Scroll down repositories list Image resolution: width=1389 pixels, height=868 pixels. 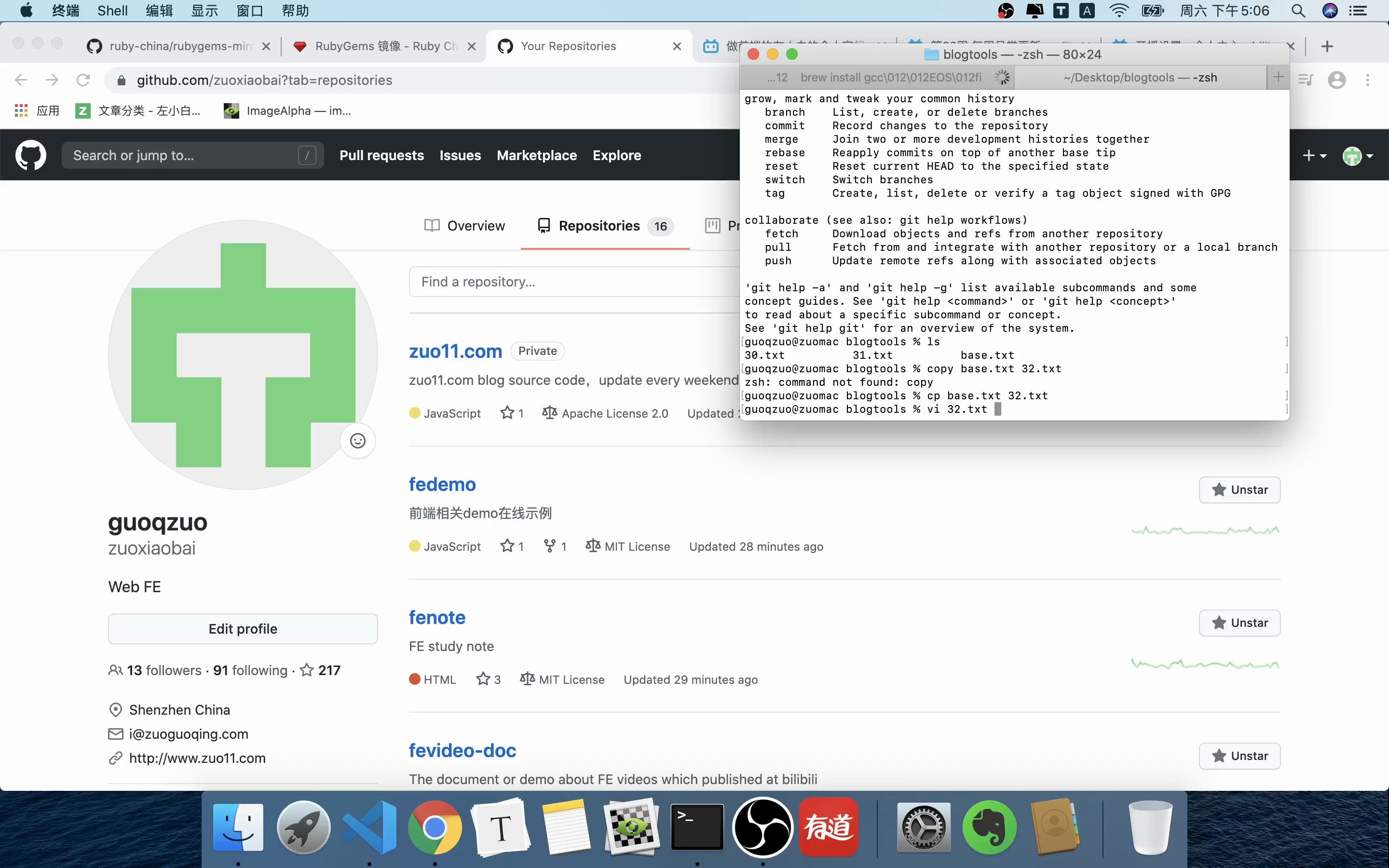click(694, 500)
